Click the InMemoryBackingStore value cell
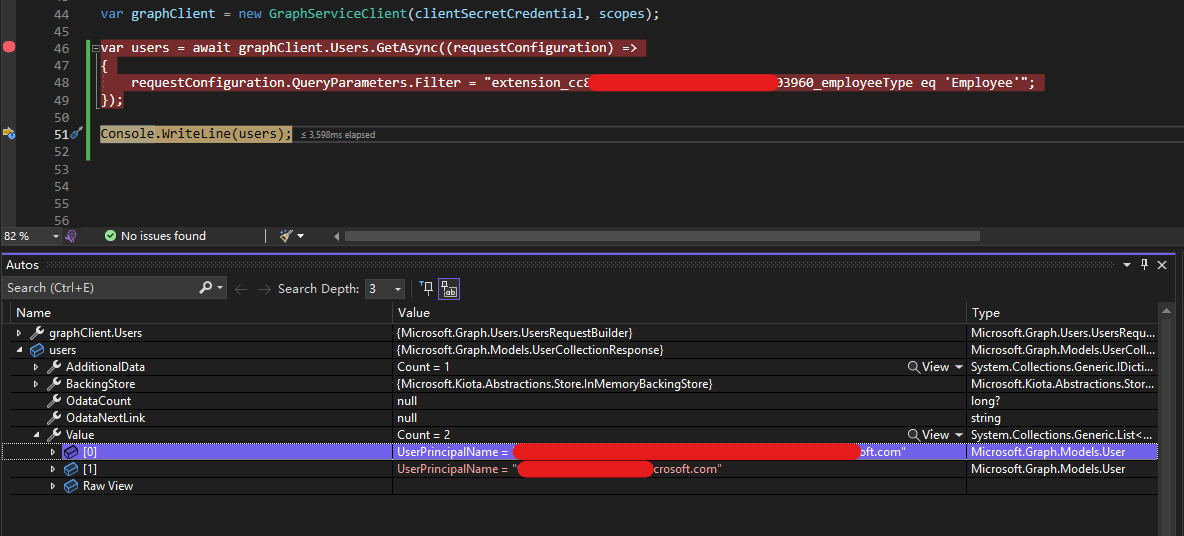 click(x=554, y=384)
